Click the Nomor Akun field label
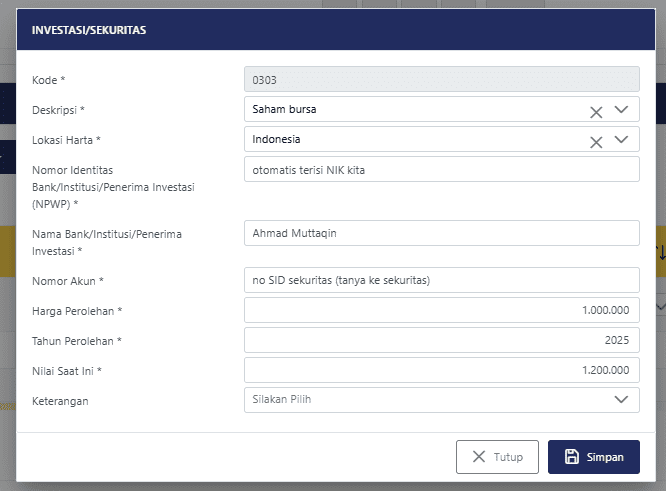Image resolution: width=666 pixels, height=491 pixels. click(68, 281)
